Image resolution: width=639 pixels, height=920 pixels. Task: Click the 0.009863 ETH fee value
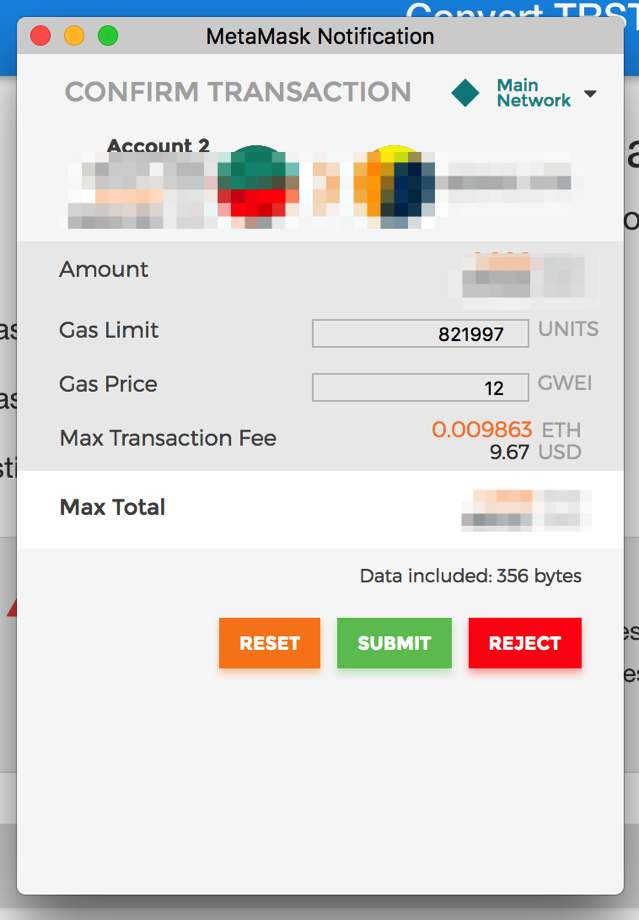click(506, 429)
